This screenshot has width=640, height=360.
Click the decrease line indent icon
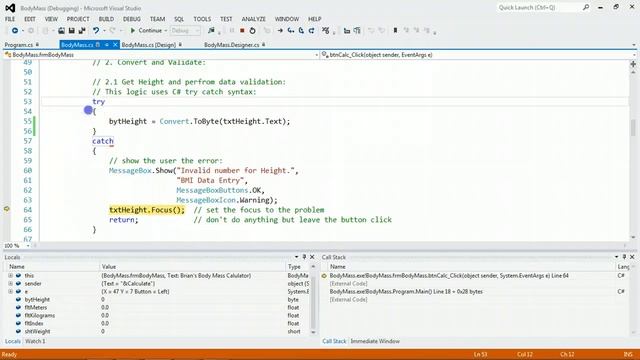[347, 31]
